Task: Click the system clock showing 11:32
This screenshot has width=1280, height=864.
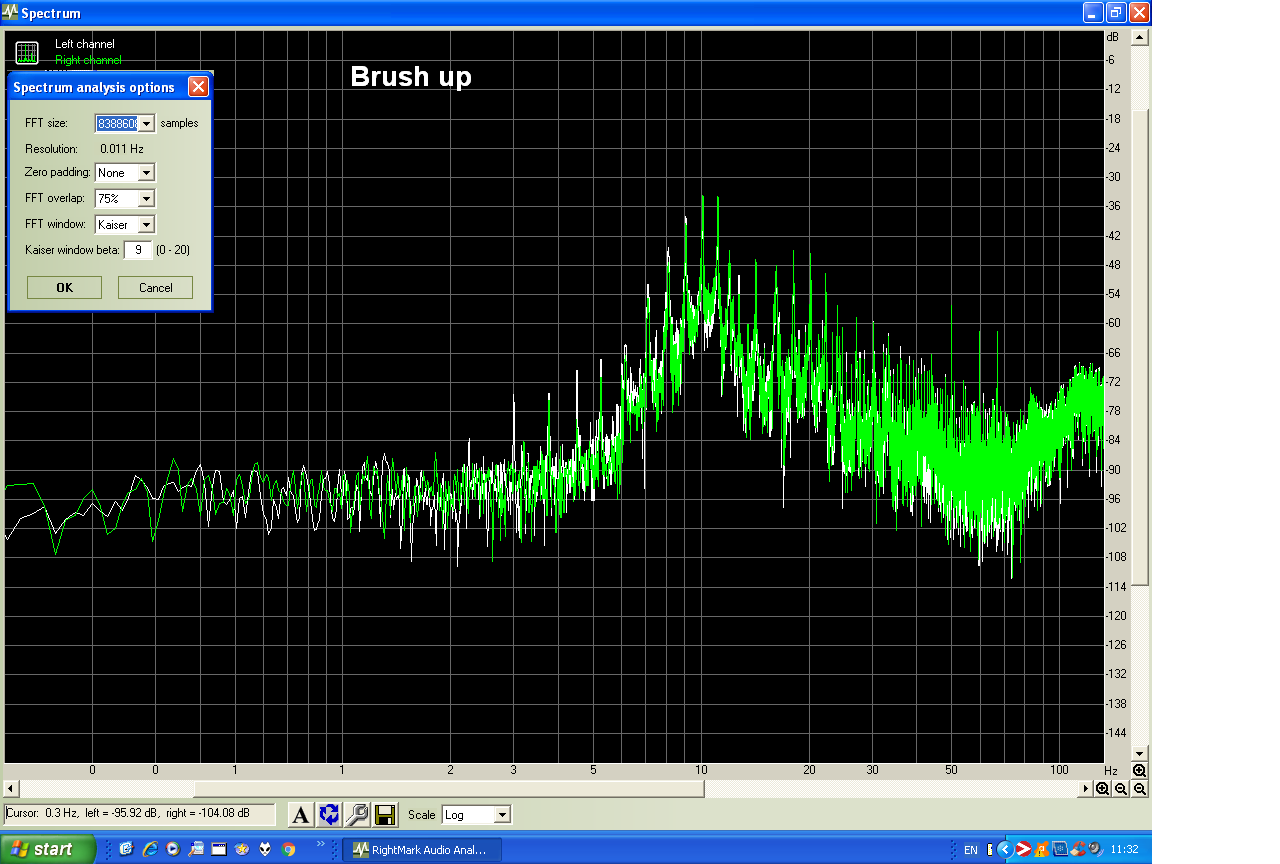Action: [x=1124, y=849]
